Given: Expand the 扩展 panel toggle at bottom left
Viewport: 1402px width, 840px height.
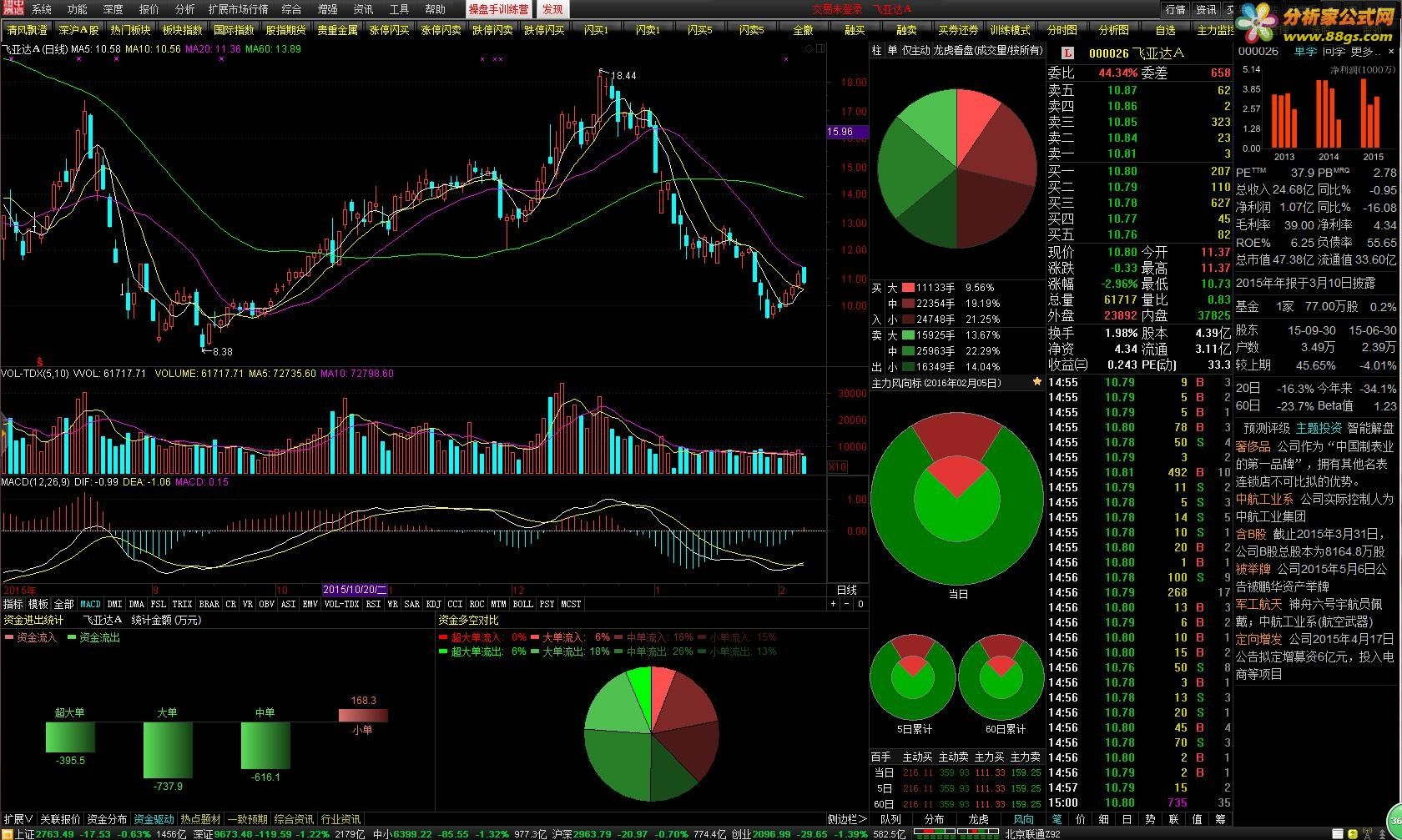Looking at the screenshot, I should coord(18,819).
